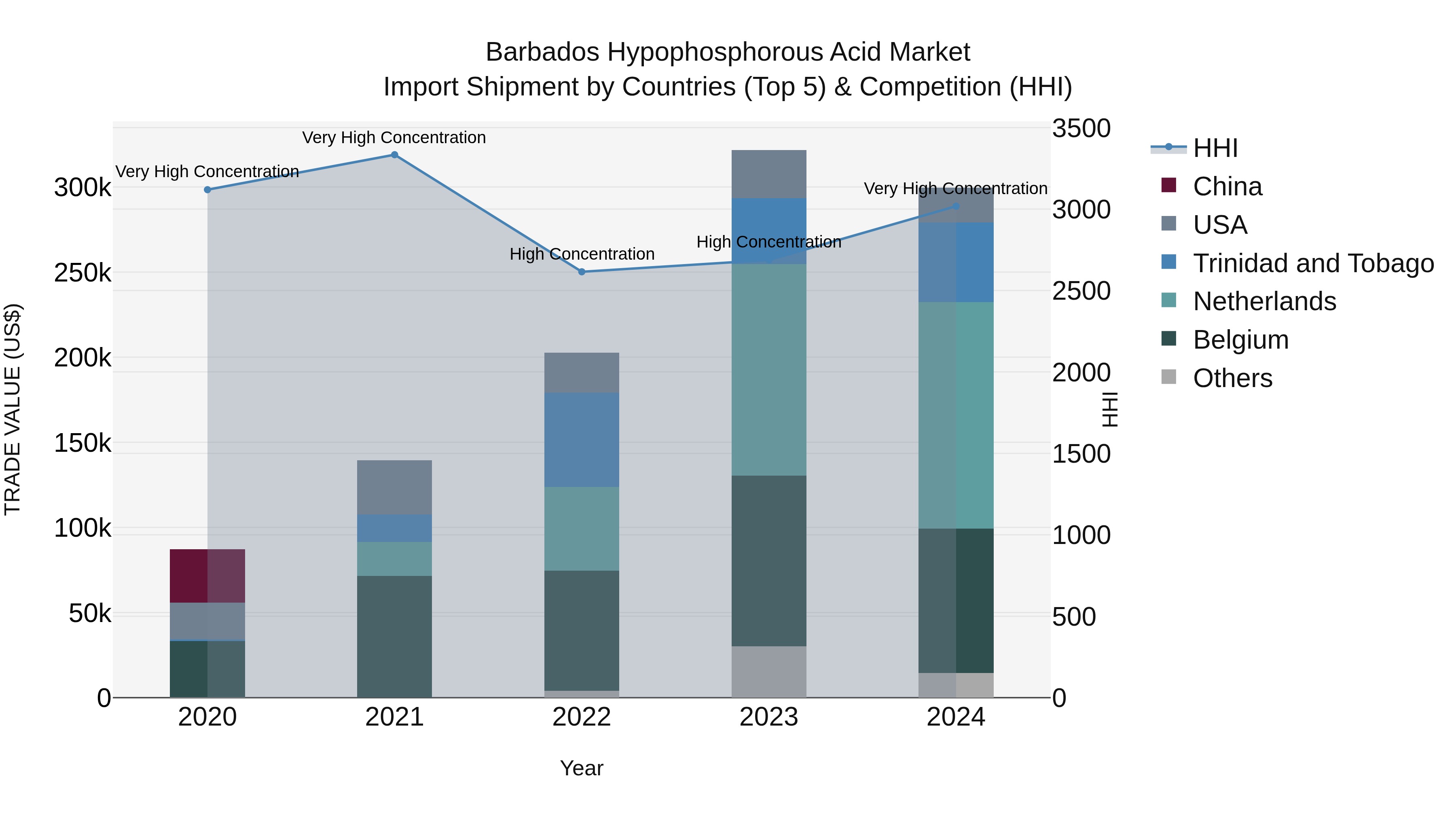
Task: Click the 3500 right axis tick label
Action: coord(1081,128)
